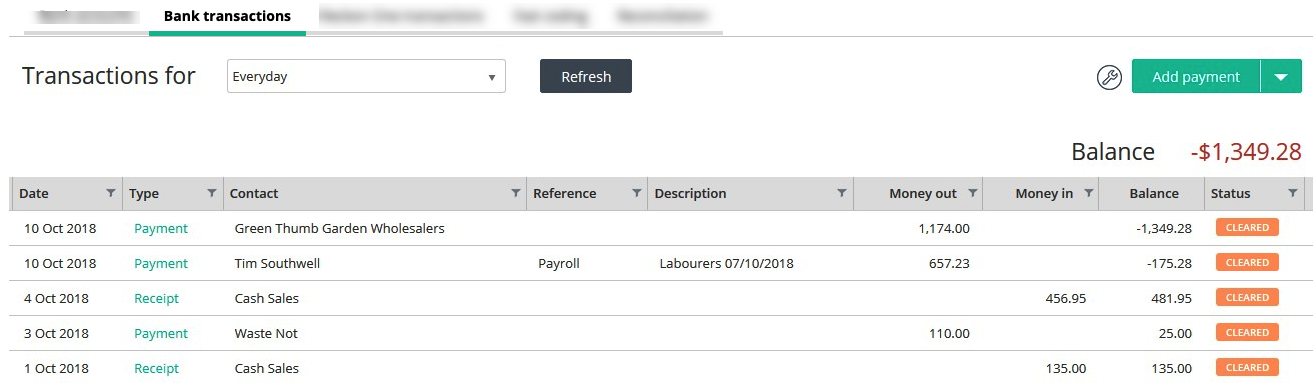This screenshot has height=384, width=1316.
Task: Expand the Add payment dropdown arrow
Action: click(x=1281, y=77)
